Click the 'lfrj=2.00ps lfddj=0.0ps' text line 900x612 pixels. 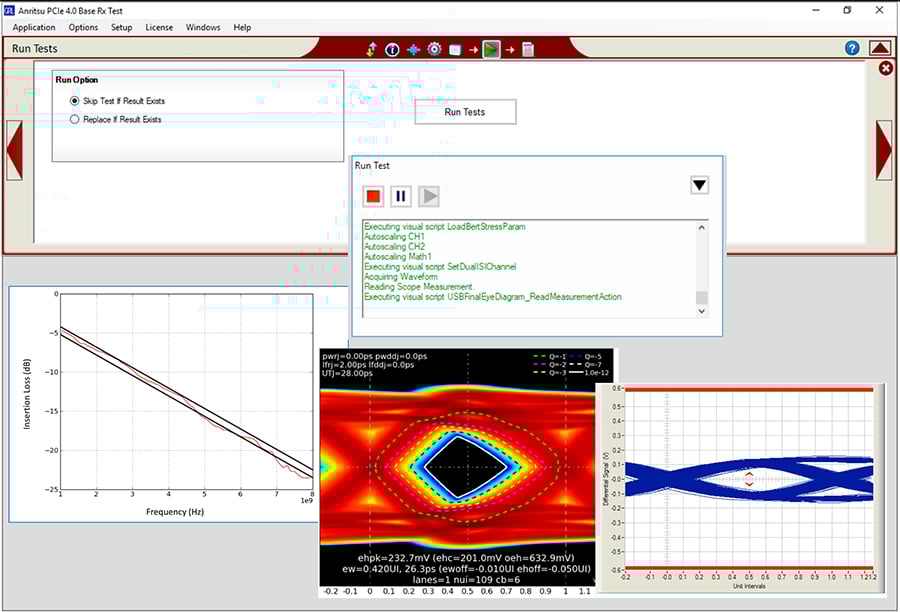click(x=368, y=365)
